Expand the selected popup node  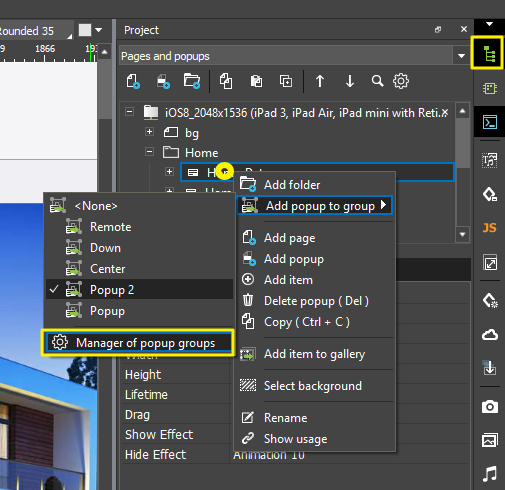(169, 172)
